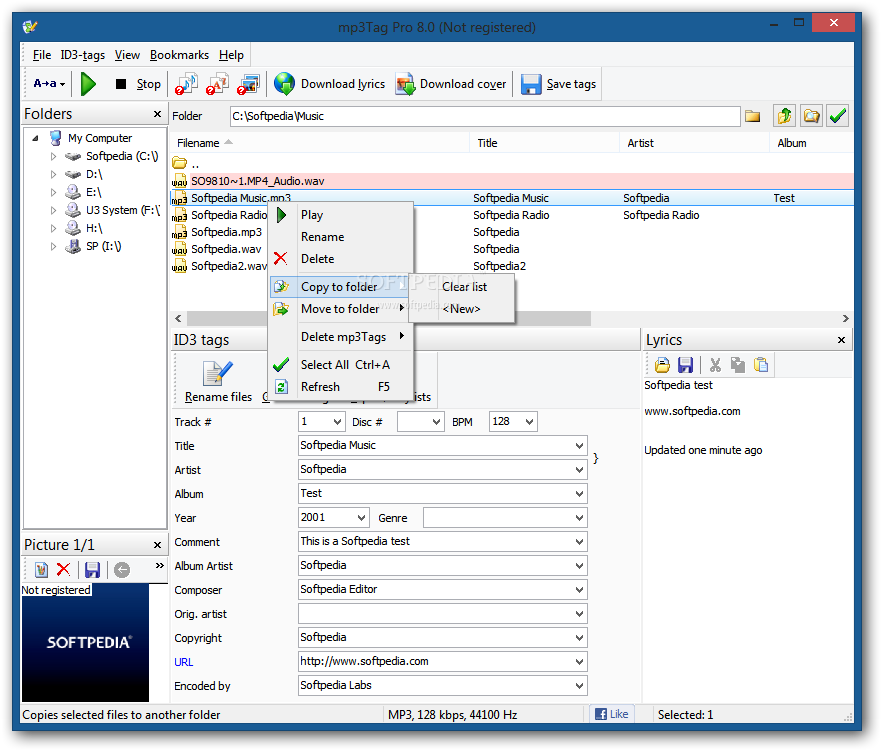Open the File menu
The width and height of the screenshot is (882, 751).
point(42,55)
